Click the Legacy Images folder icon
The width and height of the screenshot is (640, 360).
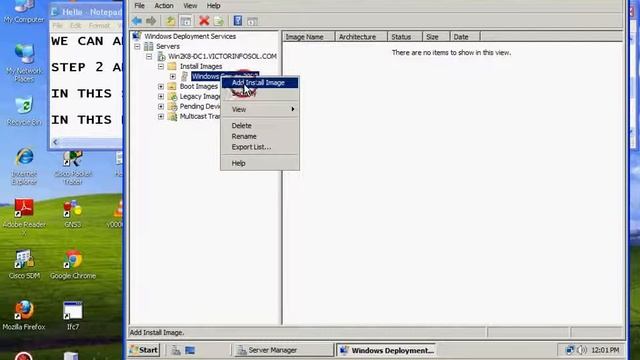click(172, 96)
